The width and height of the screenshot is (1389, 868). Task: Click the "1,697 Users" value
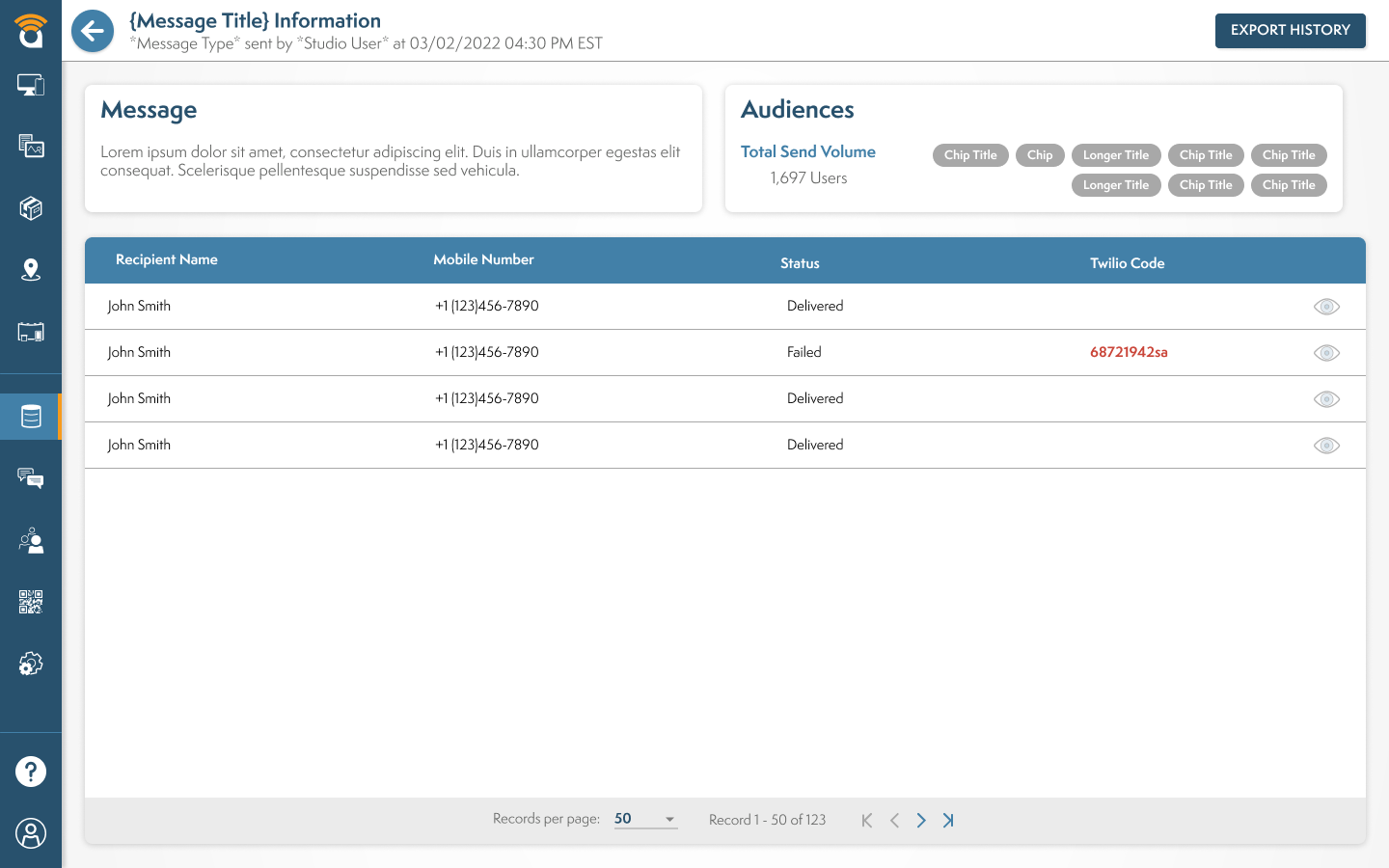tap(808, 178)
